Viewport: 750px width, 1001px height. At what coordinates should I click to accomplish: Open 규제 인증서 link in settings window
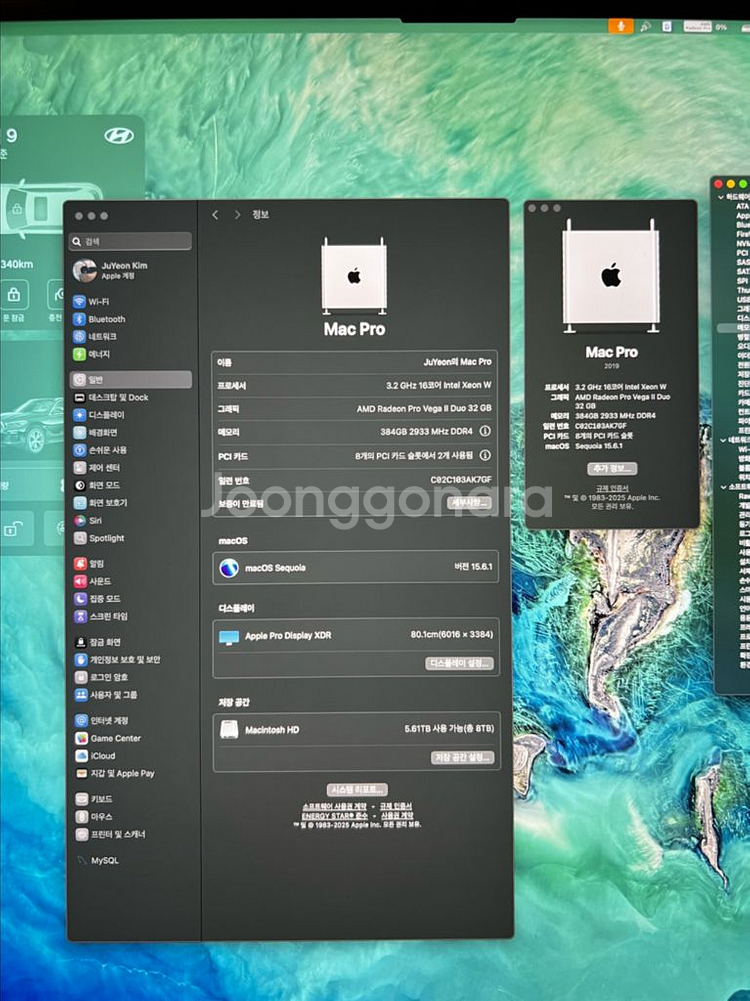[x=396, y=806]
